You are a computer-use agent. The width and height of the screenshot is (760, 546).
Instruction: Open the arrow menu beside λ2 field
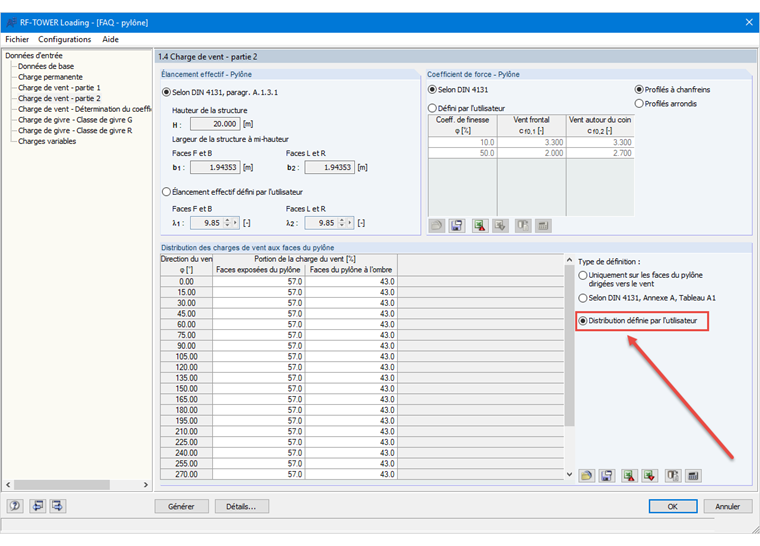click(x=350, y=223)
